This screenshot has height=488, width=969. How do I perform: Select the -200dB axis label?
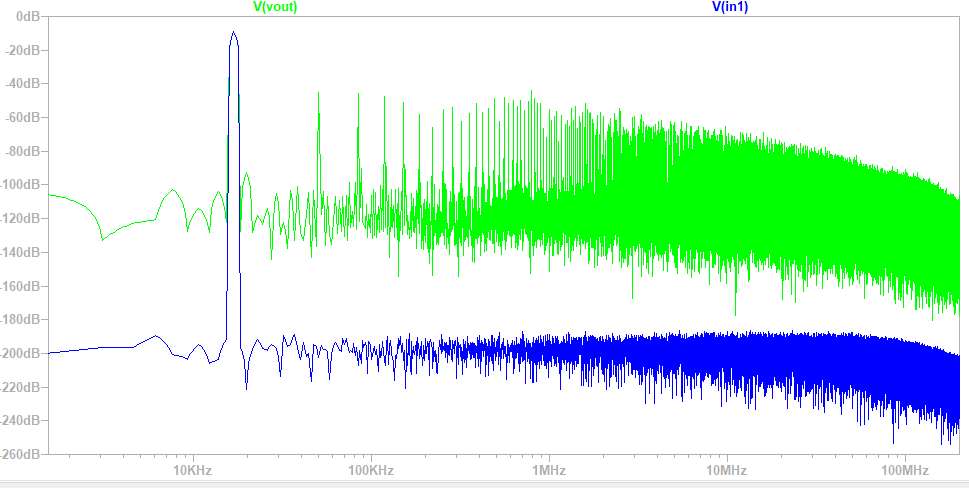tap(21, 353)
